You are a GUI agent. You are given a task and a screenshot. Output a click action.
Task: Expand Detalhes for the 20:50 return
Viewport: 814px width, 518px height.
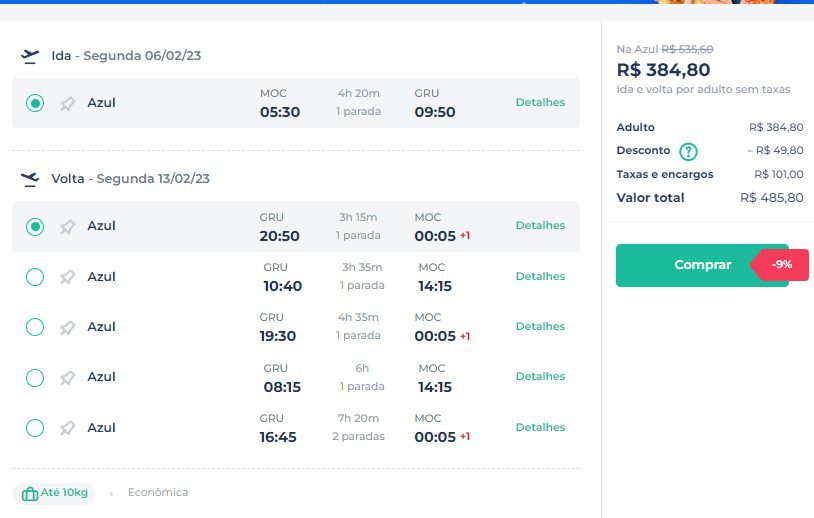(x=540, y=225)
